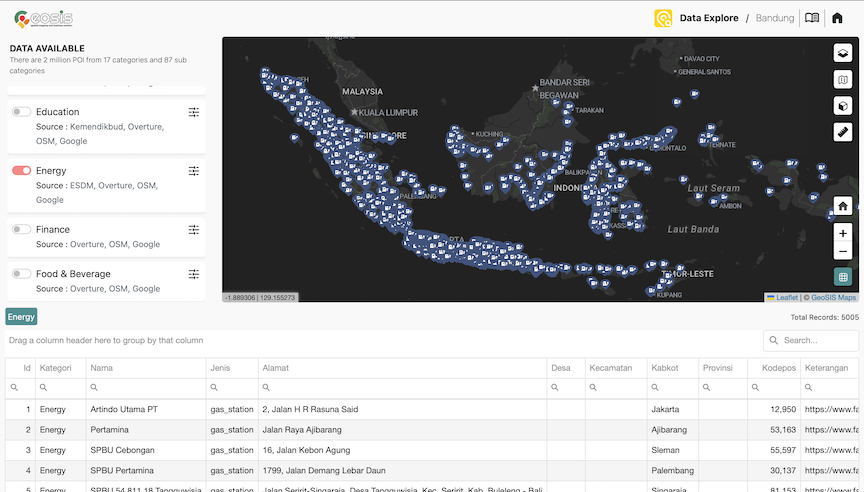Click search icon under Provinsi column
864x492 pixels.
(706, 388)
